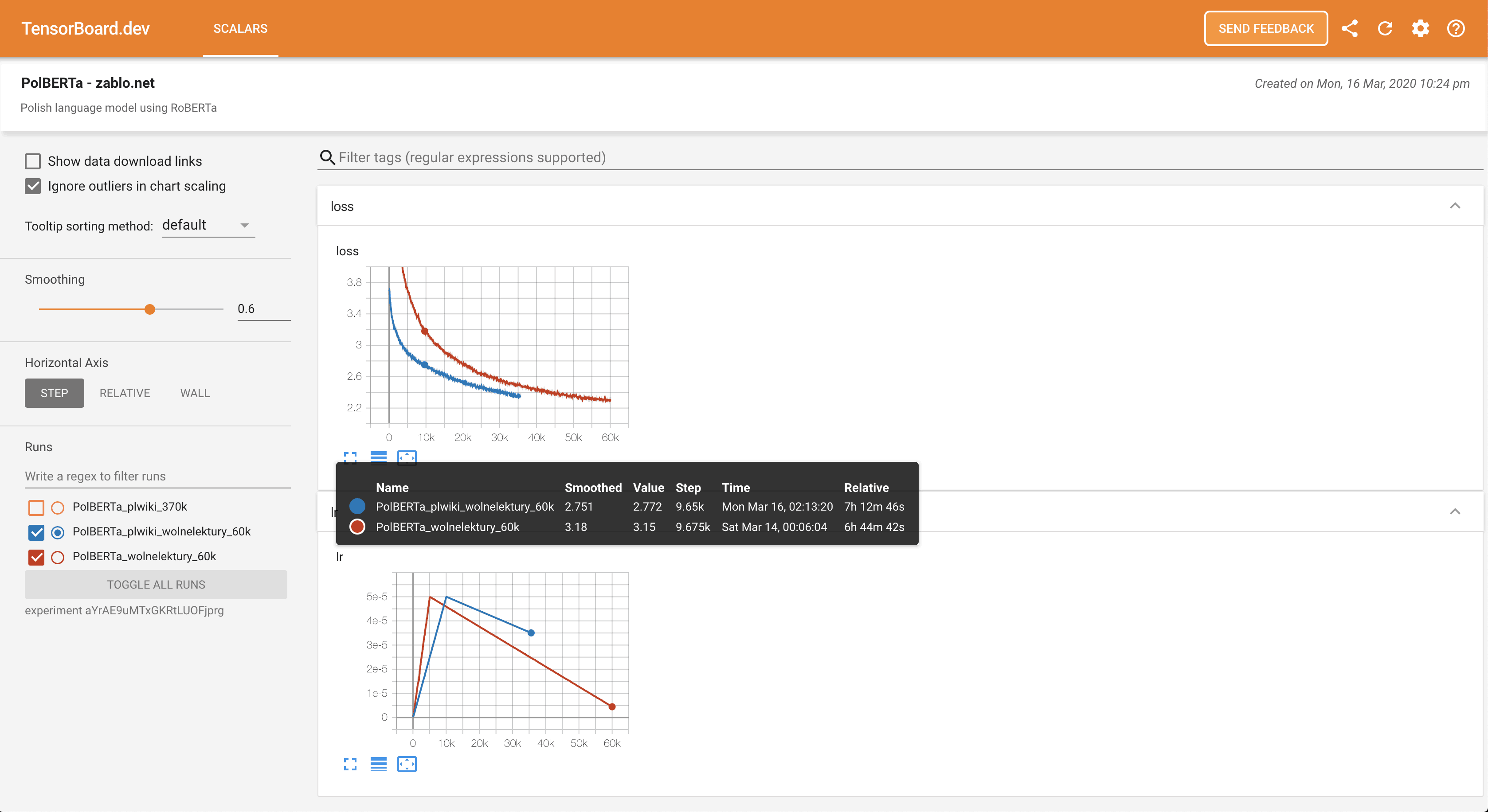
Task: Open the Tooltip sorting method dropdown
Action: [x=208, y=225]
